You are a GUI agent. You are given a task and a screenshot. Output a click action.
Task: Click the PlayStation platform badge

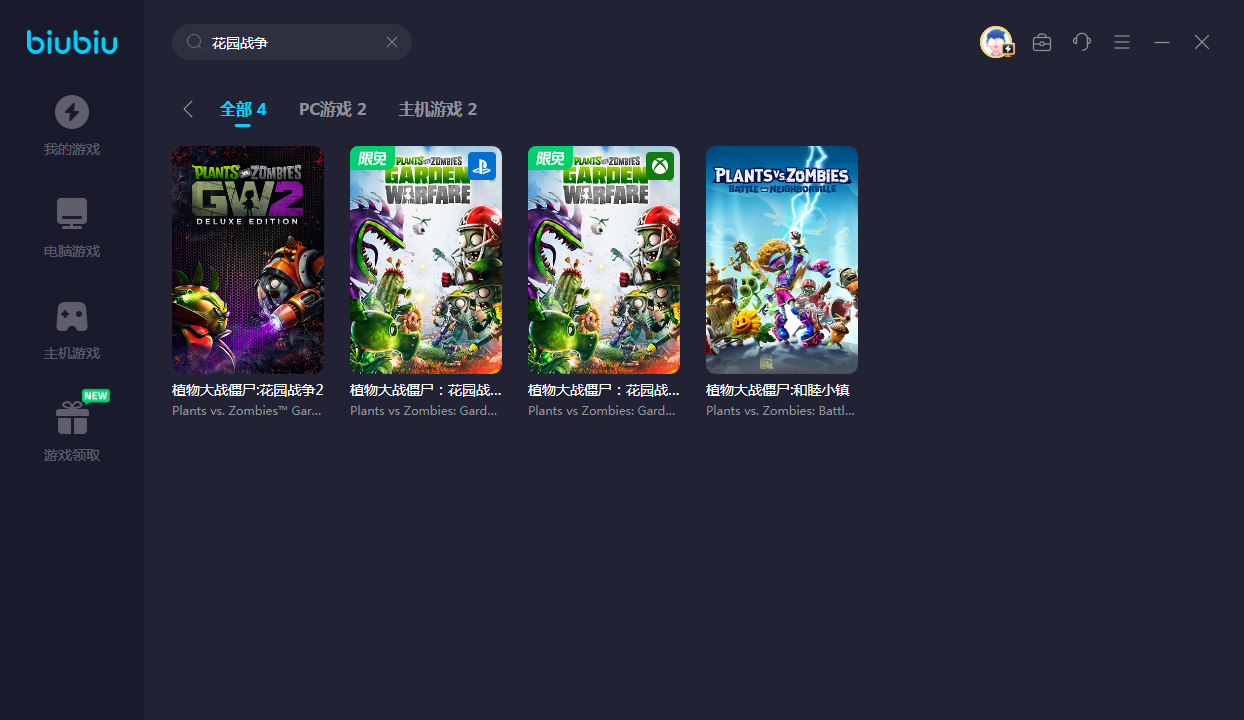pos(482,166)
